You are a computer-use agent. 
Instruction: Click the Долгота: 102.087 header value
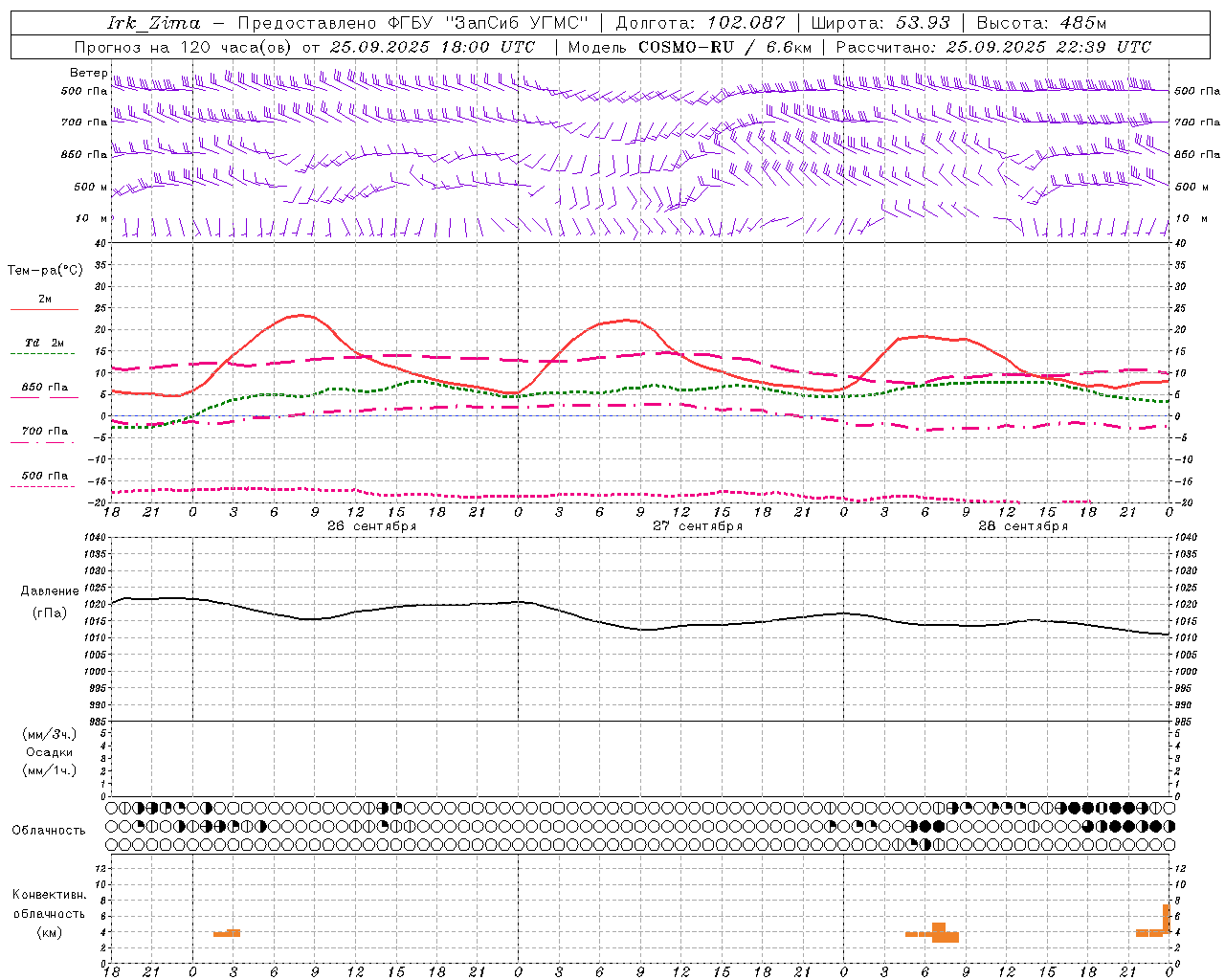click(x=701, y=23)
